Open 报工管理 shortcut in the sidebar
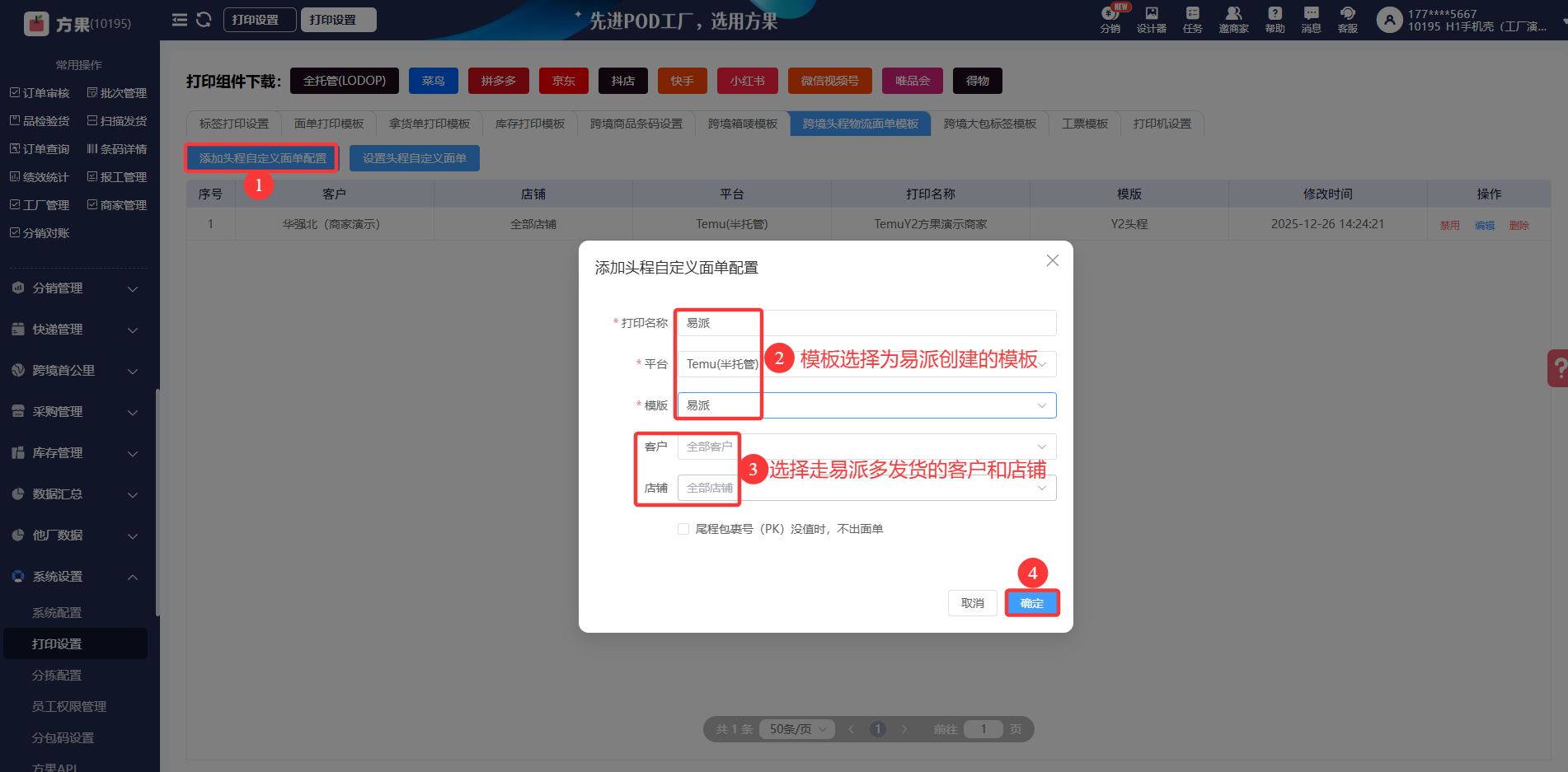The height and width of the screenshot is (772, 1568). click(117, 177)
